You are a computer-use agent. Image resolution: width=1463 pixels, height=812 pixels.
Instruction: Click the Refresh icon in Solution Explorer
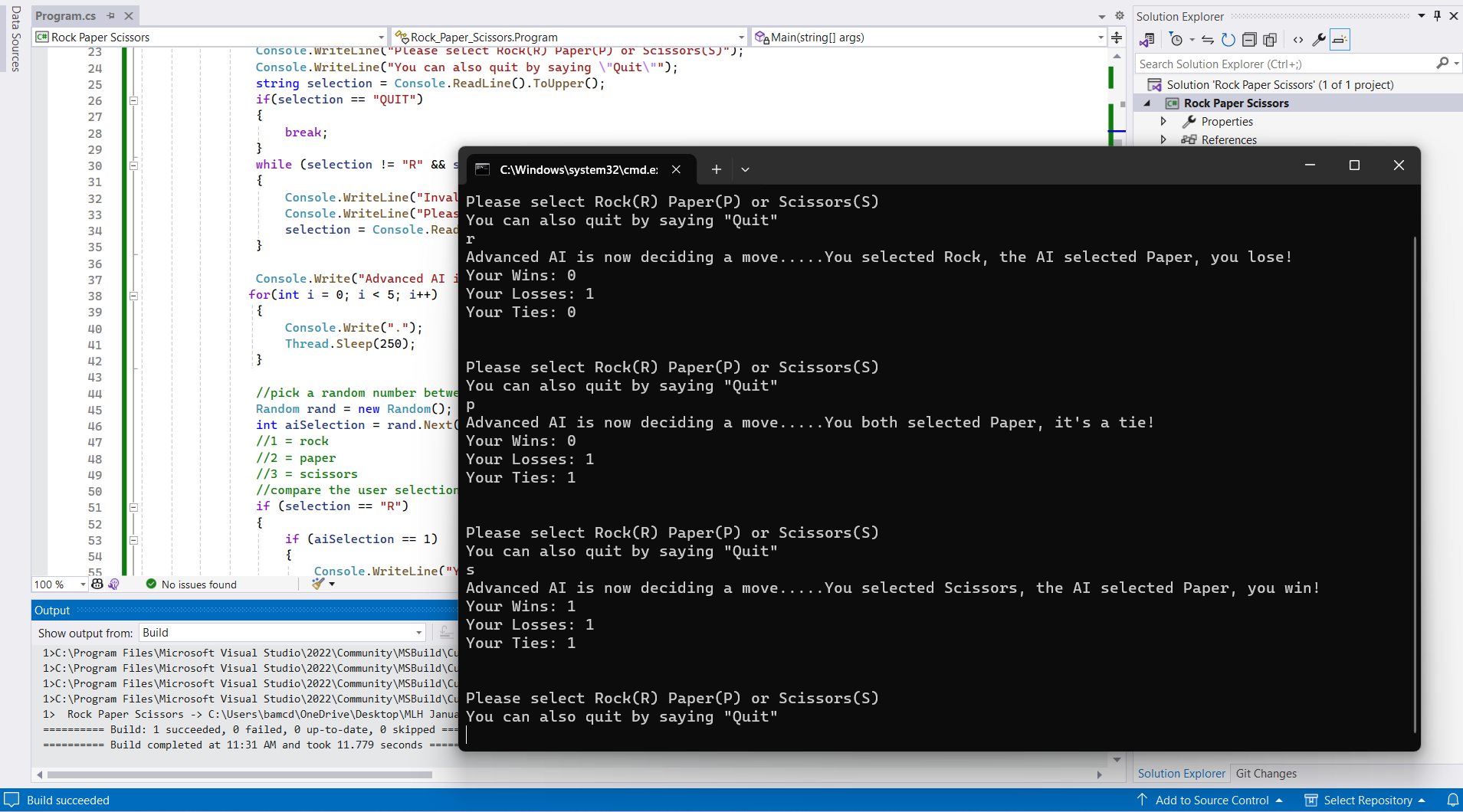click(x=1228, y=40)
